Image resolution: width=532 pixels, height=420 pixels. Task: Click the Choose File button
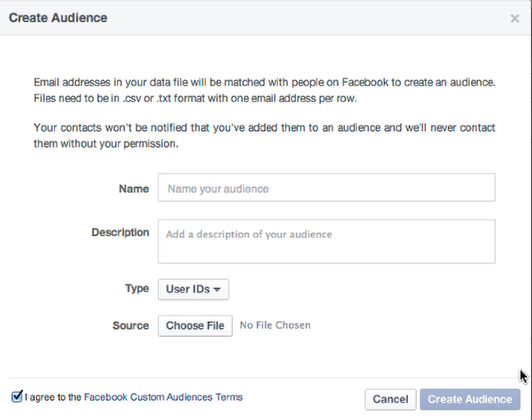point(195,326)
